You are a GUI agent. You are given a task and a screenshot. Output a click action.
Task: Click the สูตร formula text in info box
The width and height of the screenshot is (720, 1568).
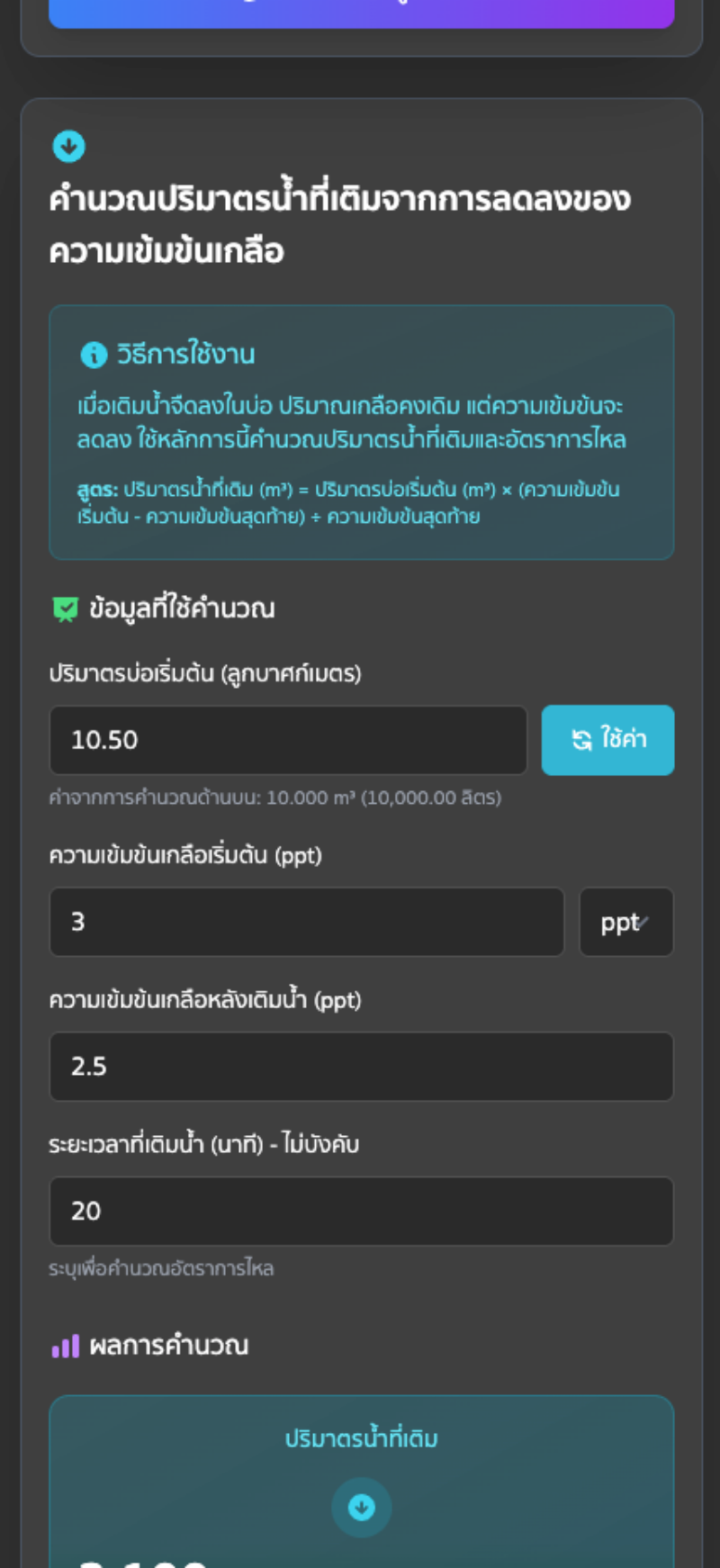tap(347, 503)
